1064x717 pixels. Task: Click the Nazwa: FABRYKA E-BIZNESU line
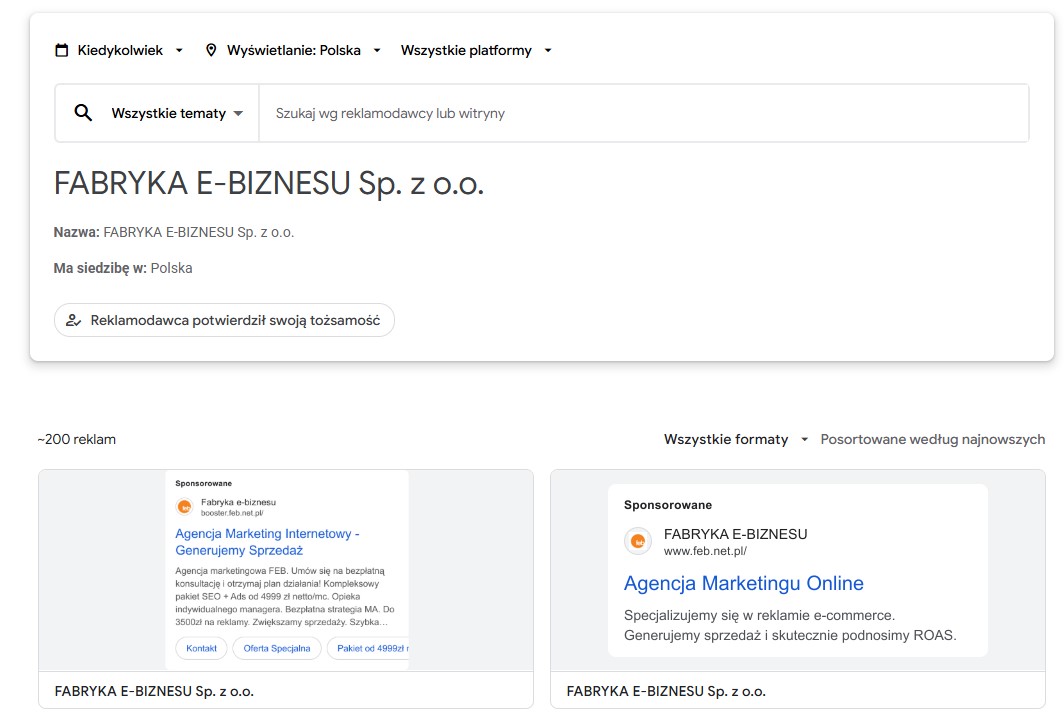point(174,233)
